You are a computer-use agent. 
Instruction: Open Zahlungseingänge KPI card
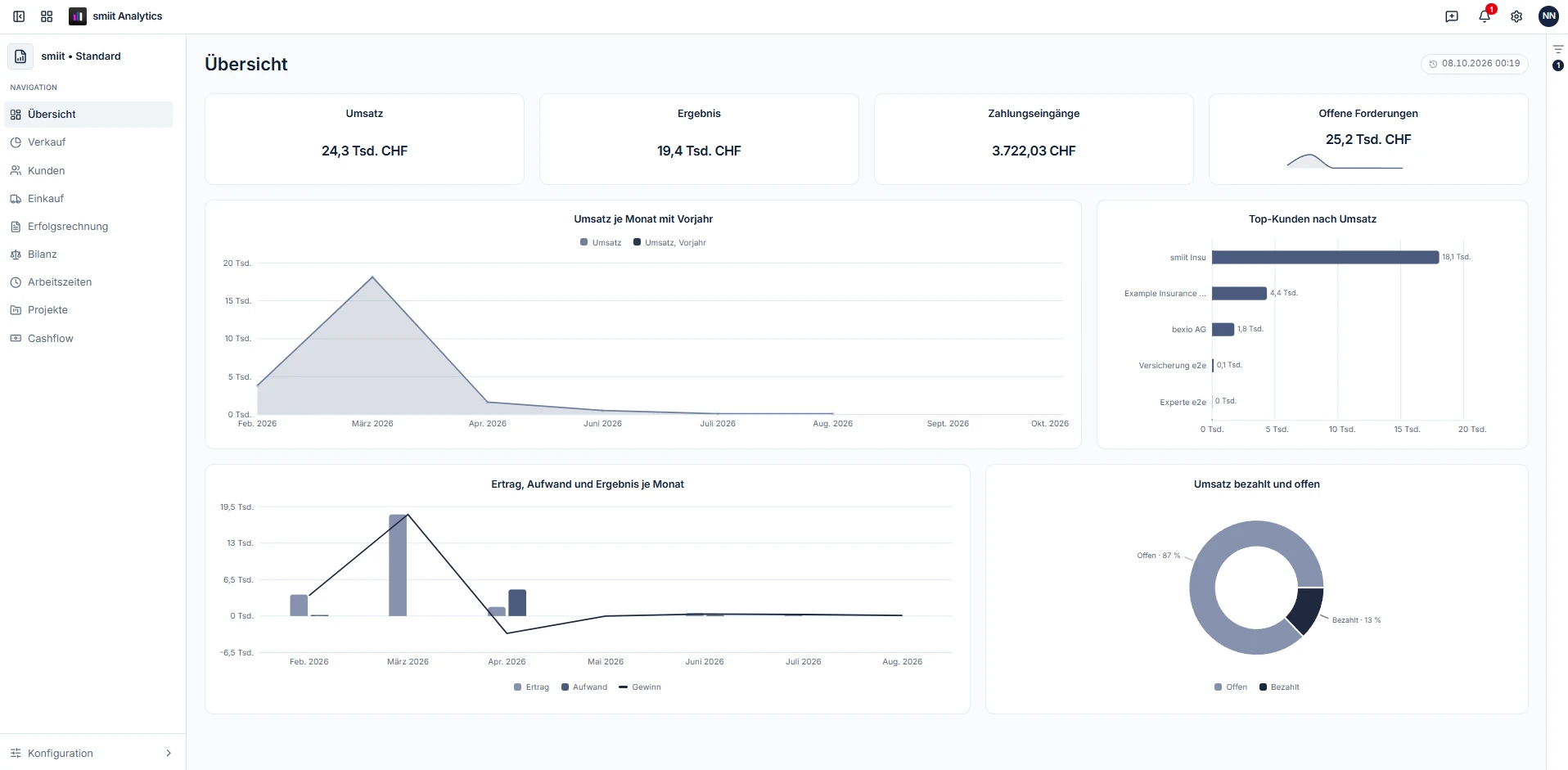1034,139
